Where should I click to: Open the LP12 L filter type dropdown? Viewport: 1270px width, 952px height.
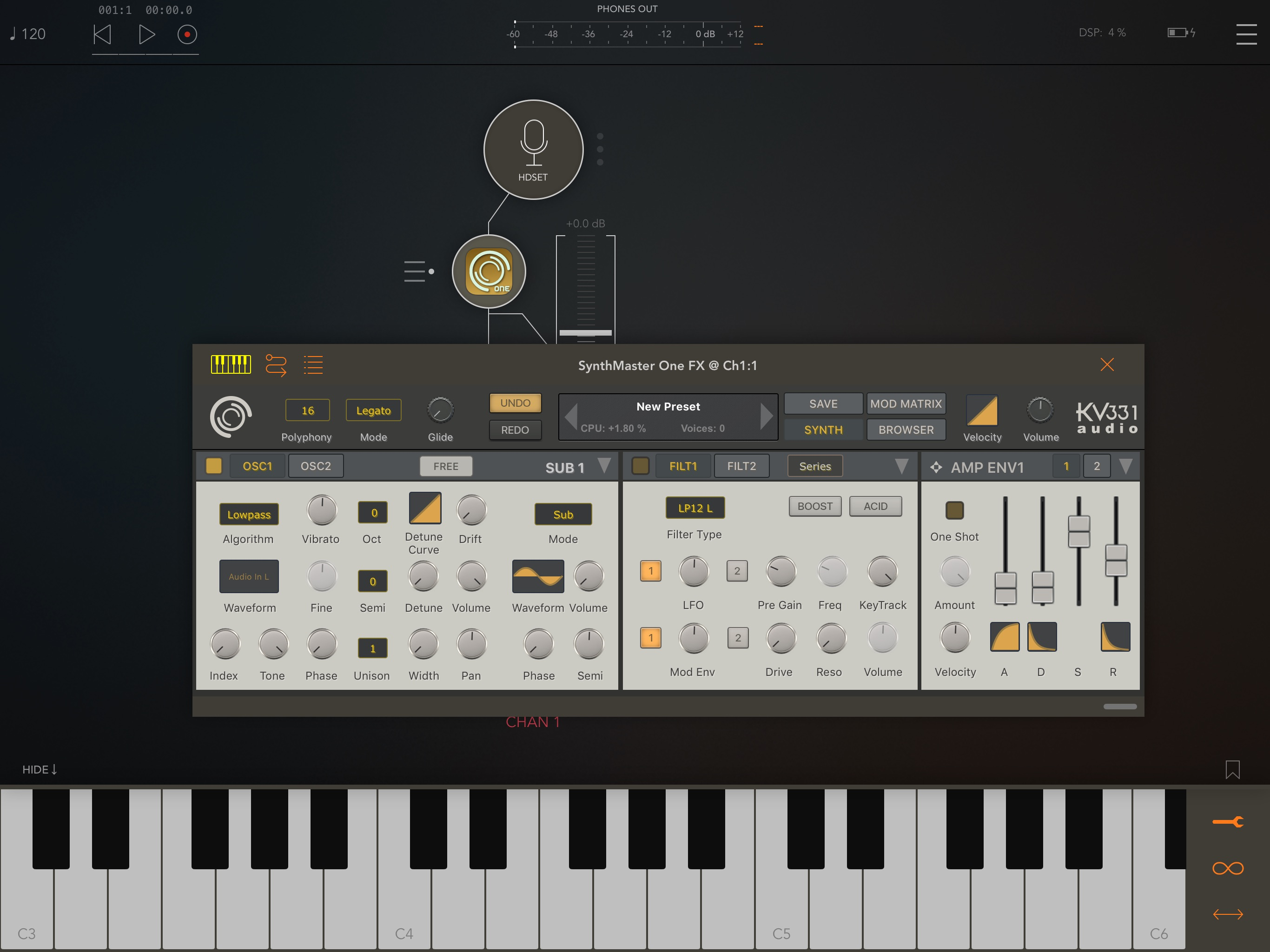[x=695, y=508]
